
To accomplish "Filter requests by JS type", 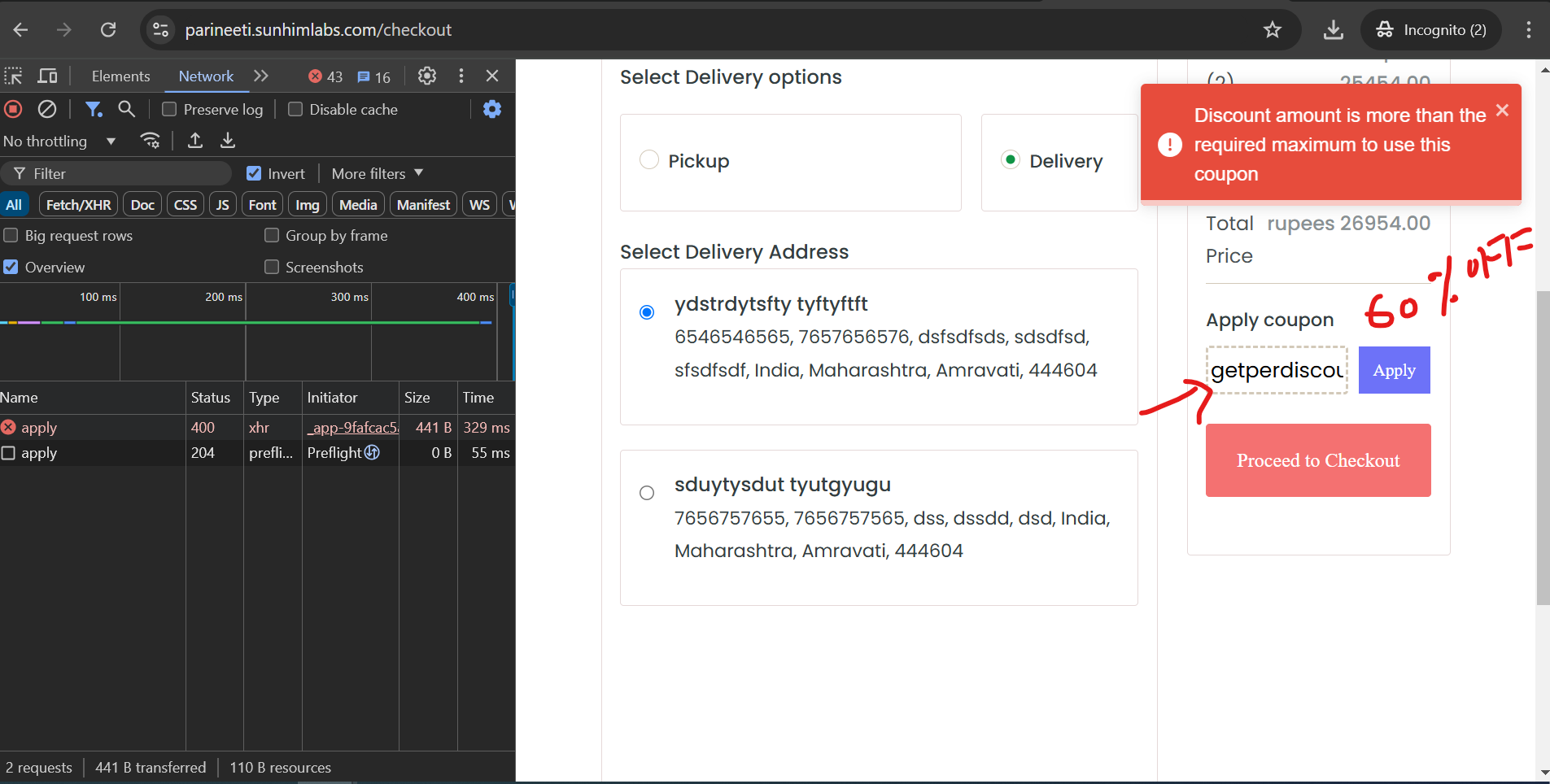I will pos(223,205).
